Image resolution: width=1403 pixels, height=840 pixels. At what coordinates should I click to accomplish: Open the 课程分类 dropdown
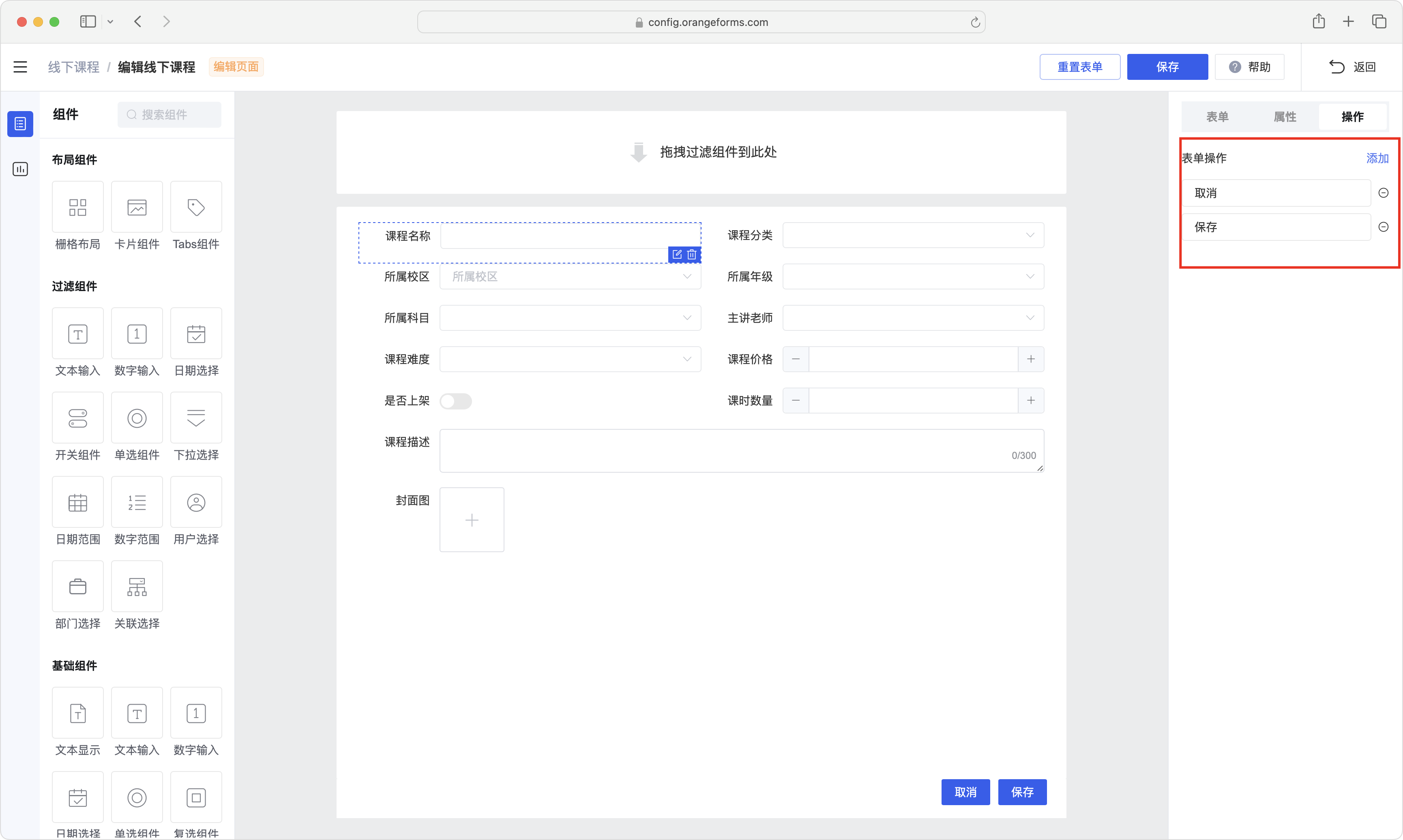tap(913, 235)
